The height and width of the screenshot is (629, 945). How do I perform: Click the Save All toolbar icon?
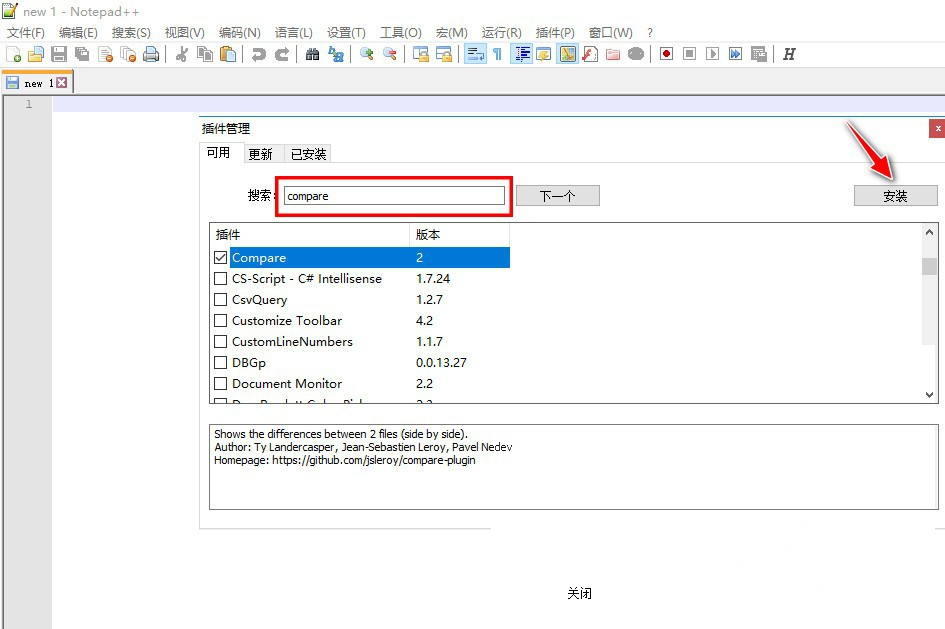click(82, 54)
